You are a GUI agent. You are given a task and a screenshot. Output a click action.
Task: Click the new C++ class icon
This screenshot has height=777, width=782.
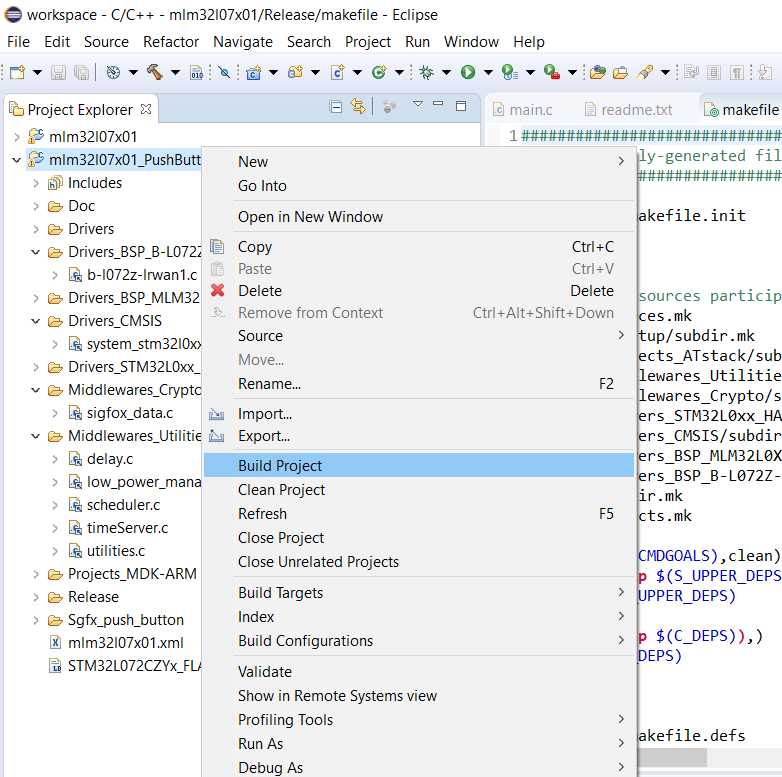pyautogui.click(x=379, y=72)
